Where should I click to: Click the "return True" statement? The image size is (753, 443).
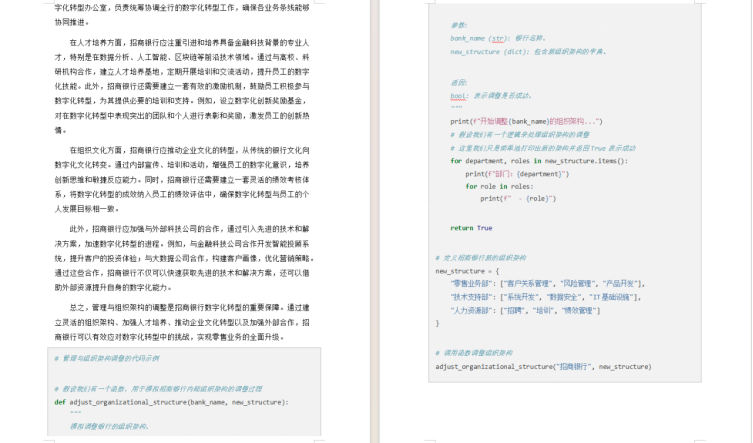(471, 228)
